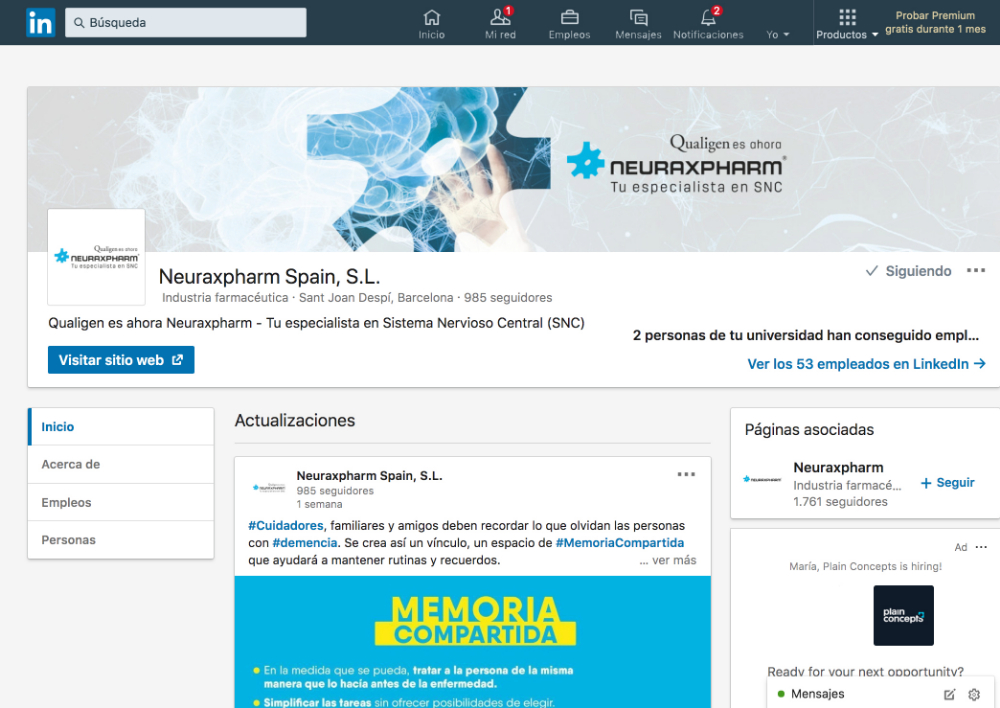The image size is (1000, 708).
Task: Switch to the Acerca de tab
Action: 121,464
